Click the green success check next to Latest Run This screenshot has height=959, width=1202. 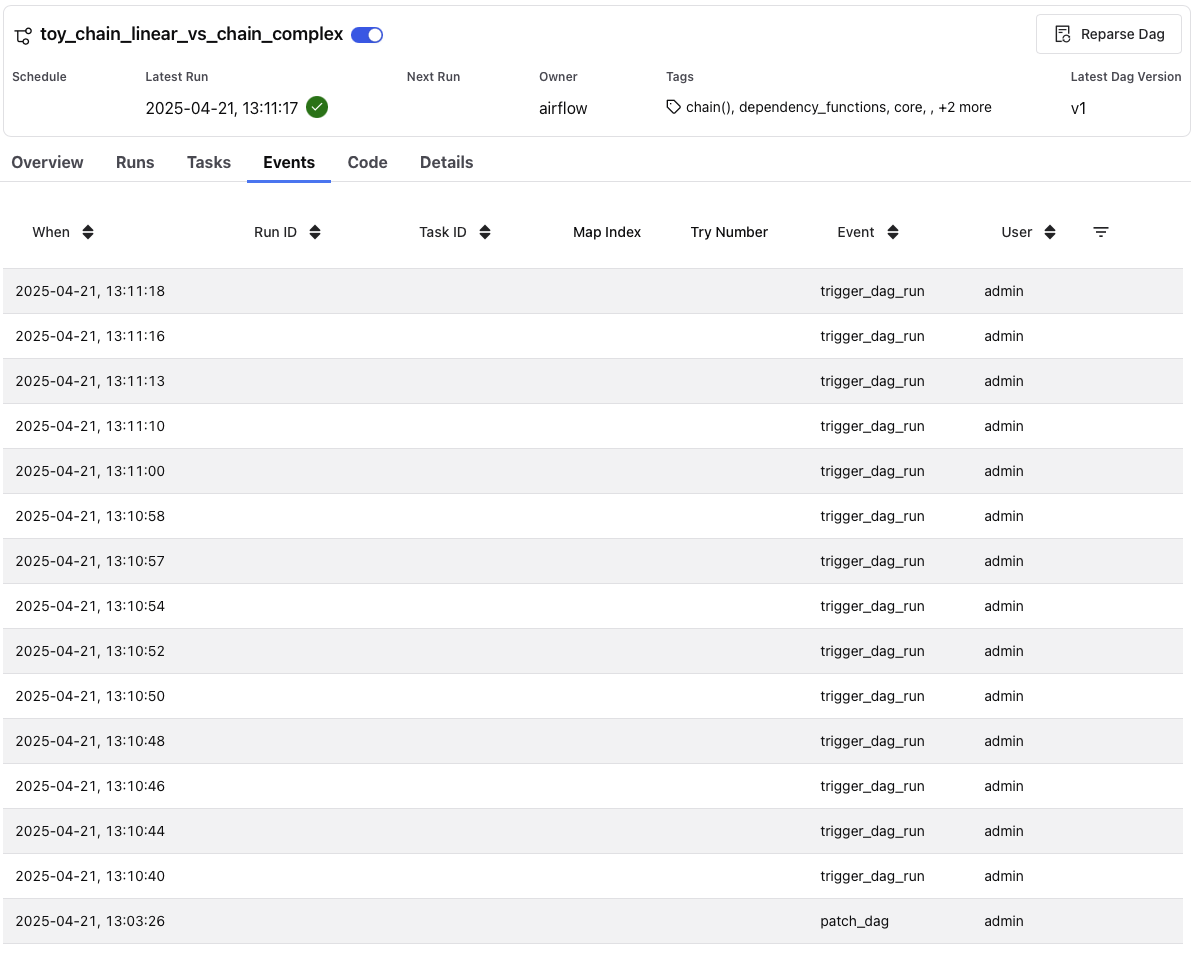(317, 107)
